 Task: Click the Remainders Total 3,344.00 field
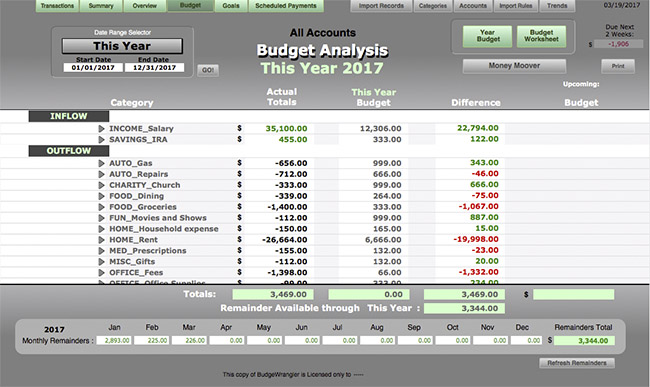[x=584, y=341]
